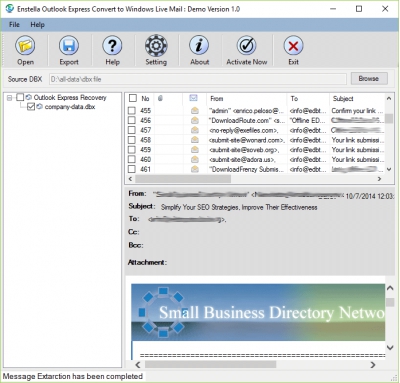Collapse the Outlook Express Recovery tree node
Viewport: 400px width, 383px height.
pos(10,98)
